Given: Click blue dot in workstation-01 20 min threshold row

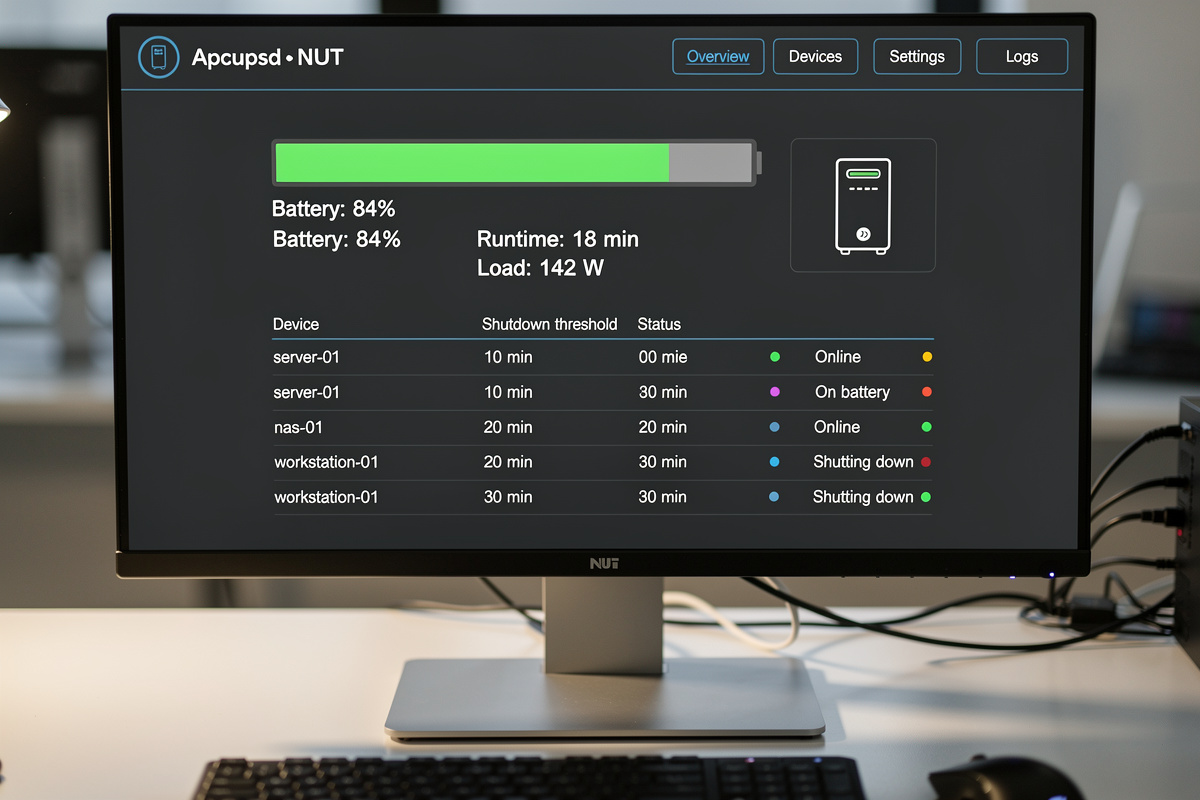Looking at the screenshot, I should coord(775,462).
